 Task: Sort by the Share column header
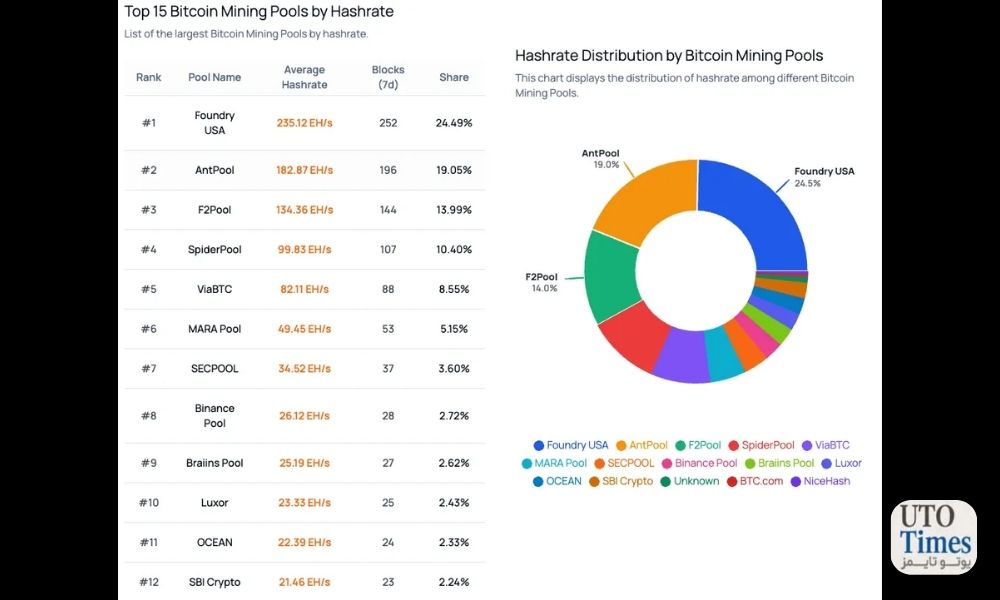453,77
